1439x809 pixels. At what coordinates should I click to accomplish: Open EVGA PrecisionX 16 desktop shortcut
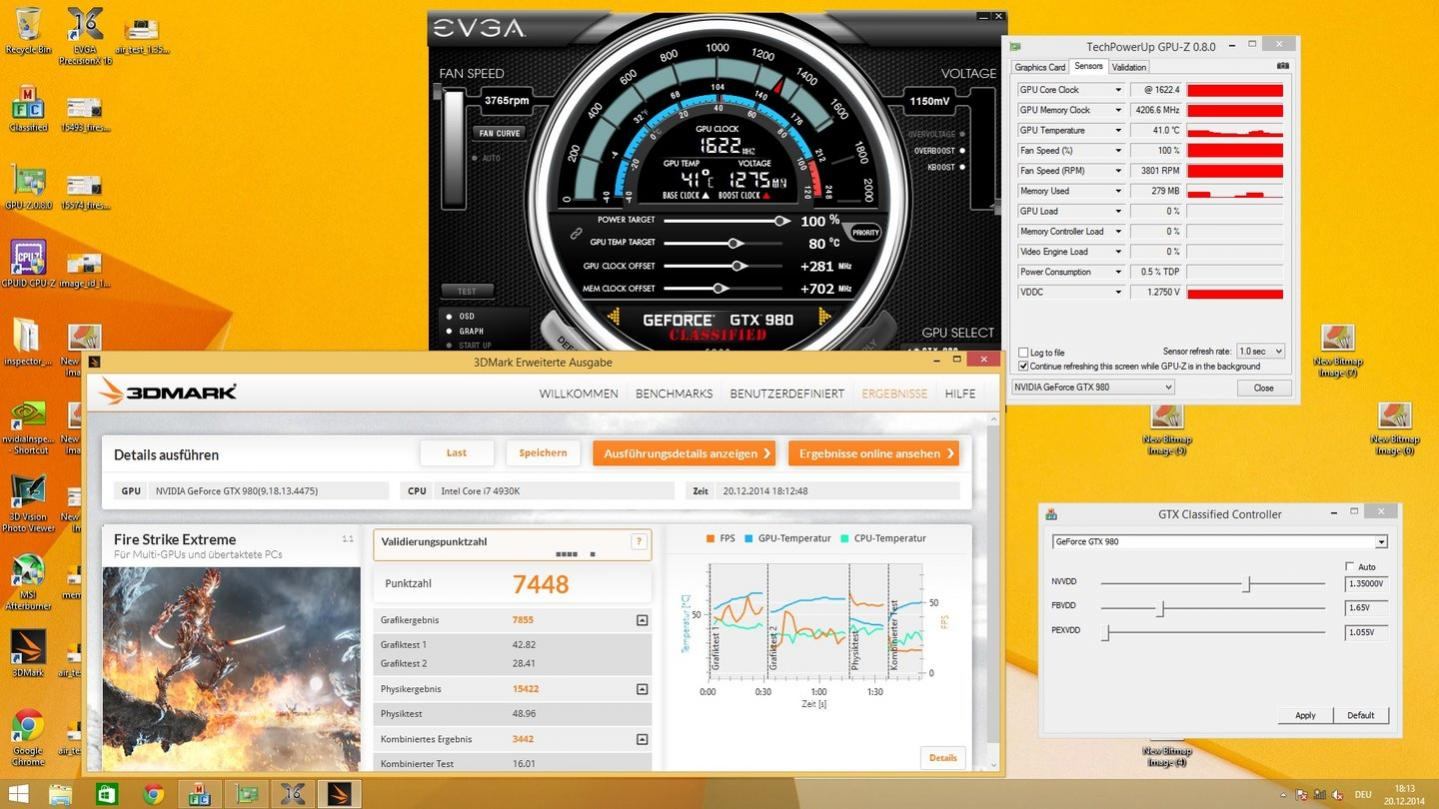[x=85, y=36]
